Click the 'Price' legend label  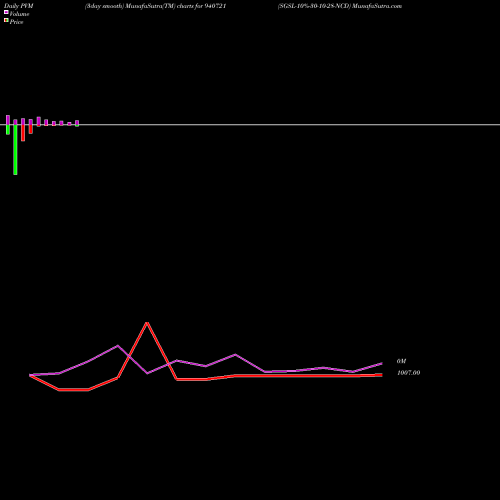pos(16,22)
